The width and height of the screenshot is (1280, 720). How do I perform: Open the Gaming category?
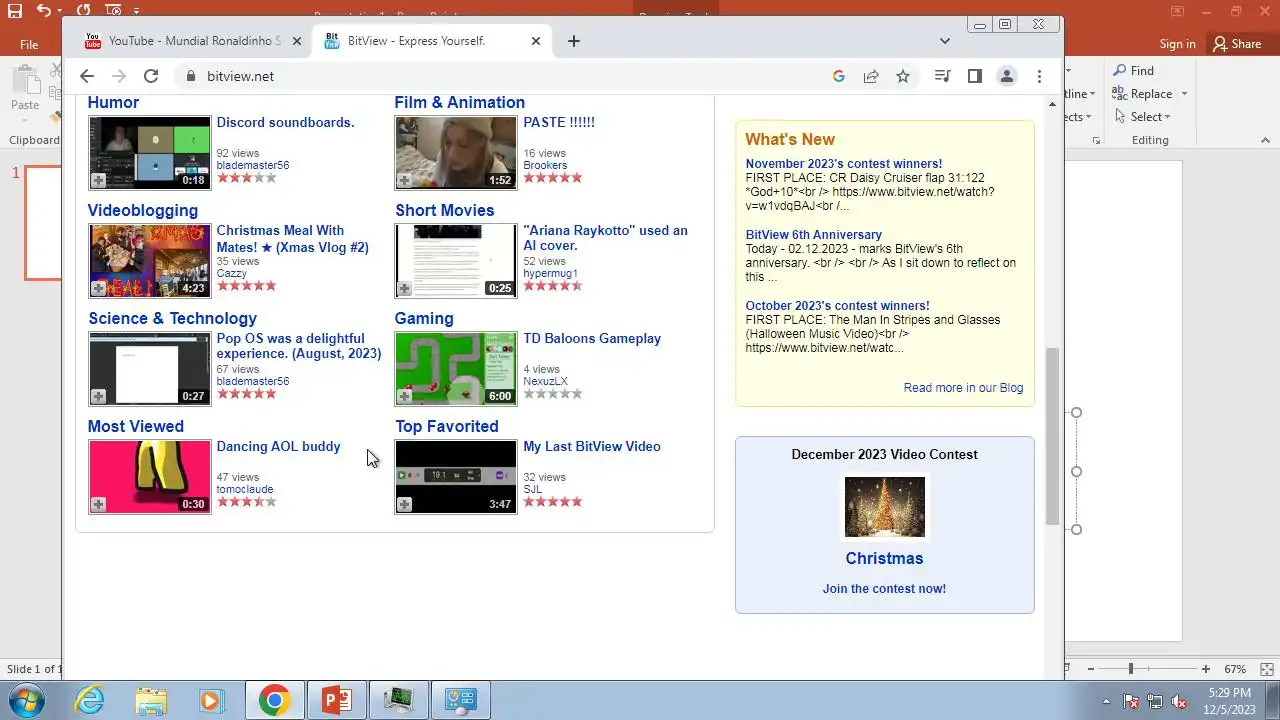click(x=424, y=318)
